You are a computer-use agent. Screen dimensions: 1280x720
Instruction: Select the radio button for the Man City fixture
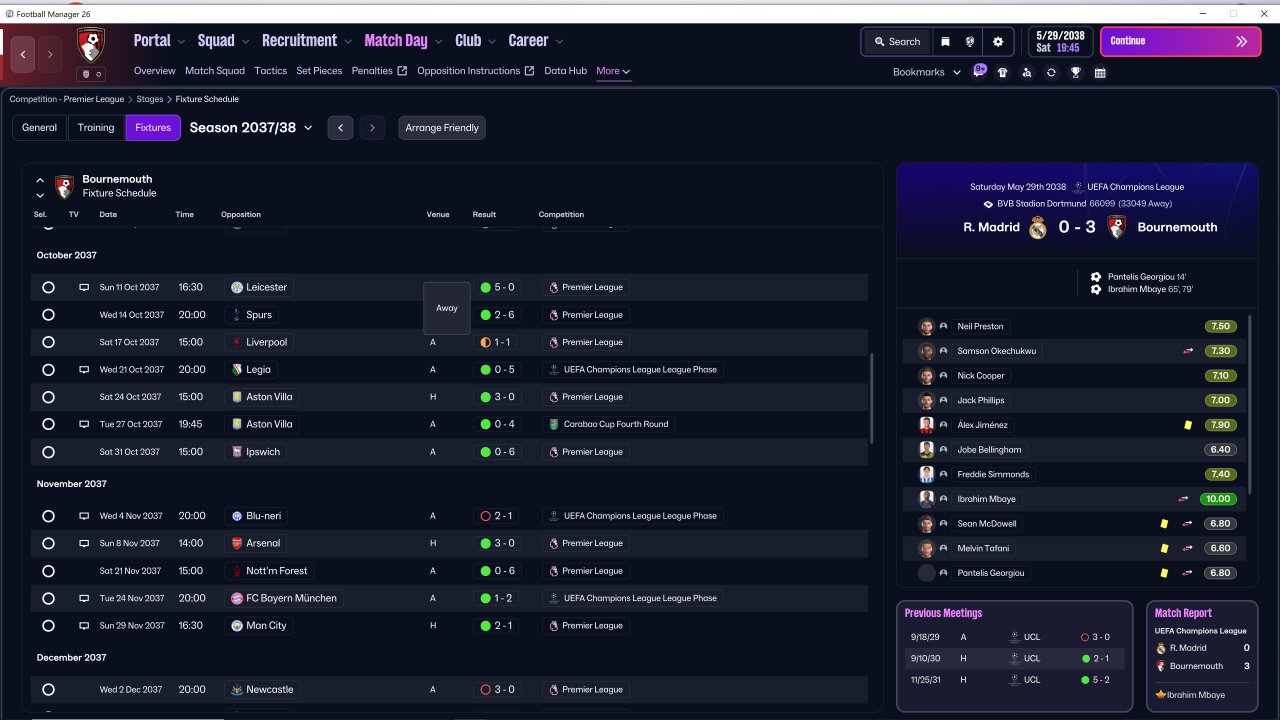pyautogui.click(x=48, y=625)
